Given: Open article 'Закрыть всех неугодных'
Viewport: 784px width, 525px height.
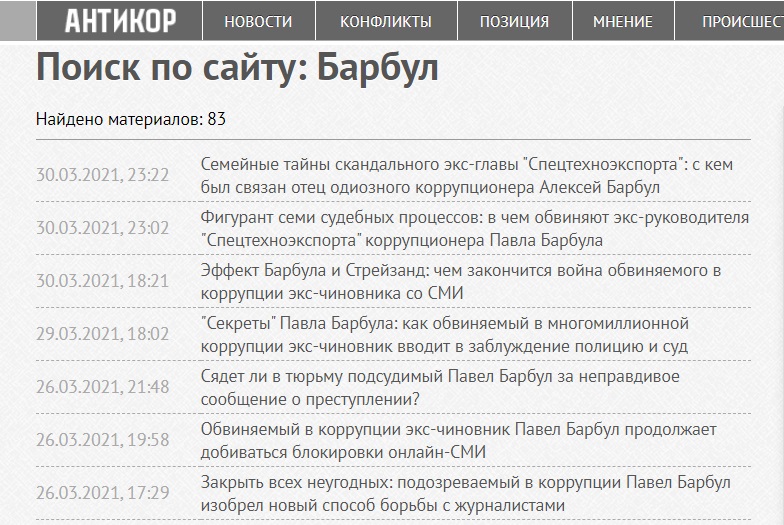Looking at the screenshot, I should (x=465, y=494).
